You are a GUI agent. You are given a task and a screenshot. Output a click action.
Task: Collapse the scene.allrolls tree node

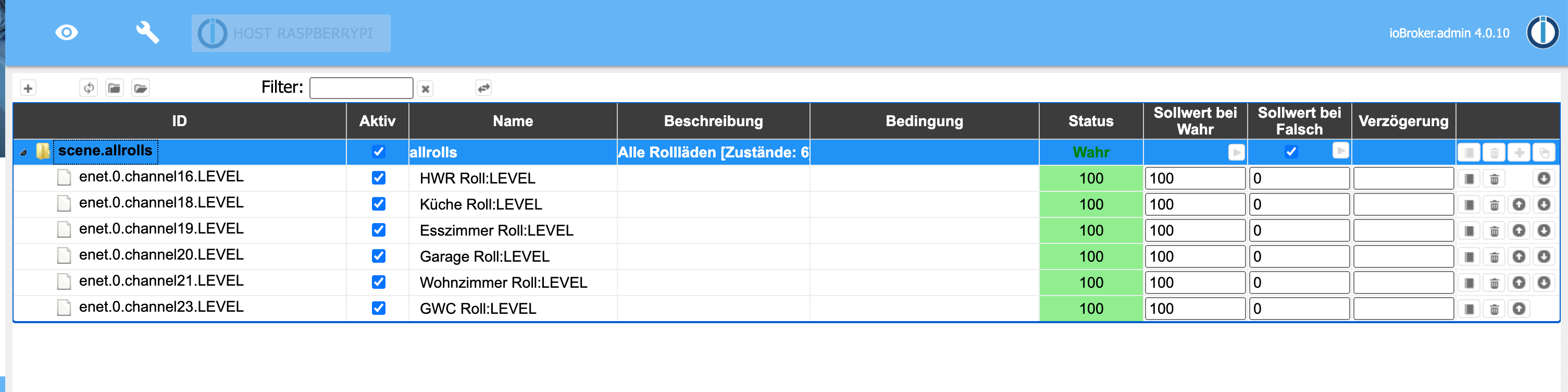pyautogui.click(x=24, y=152)
